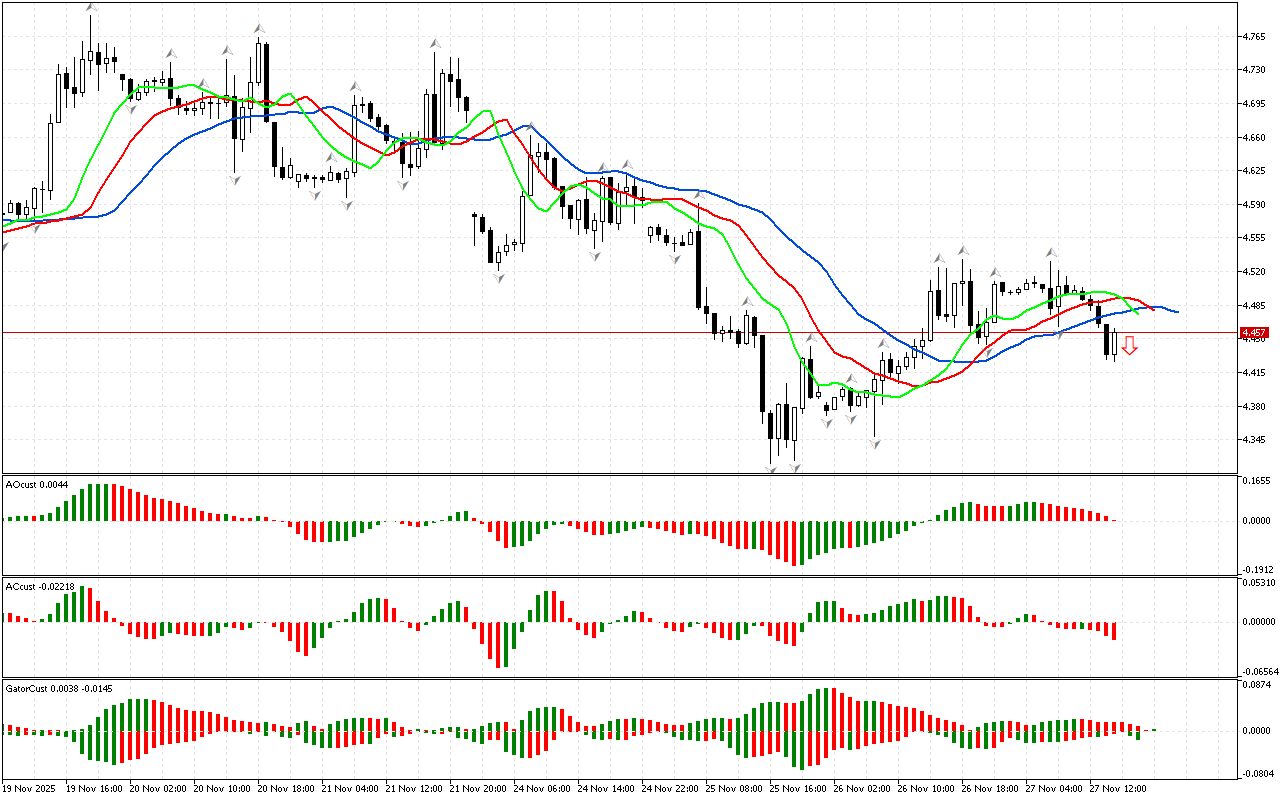Select the 0.1655 value on the AO scale
Image resolution: width=1280 pixels, height=800 pixels.
point(1255,481)
